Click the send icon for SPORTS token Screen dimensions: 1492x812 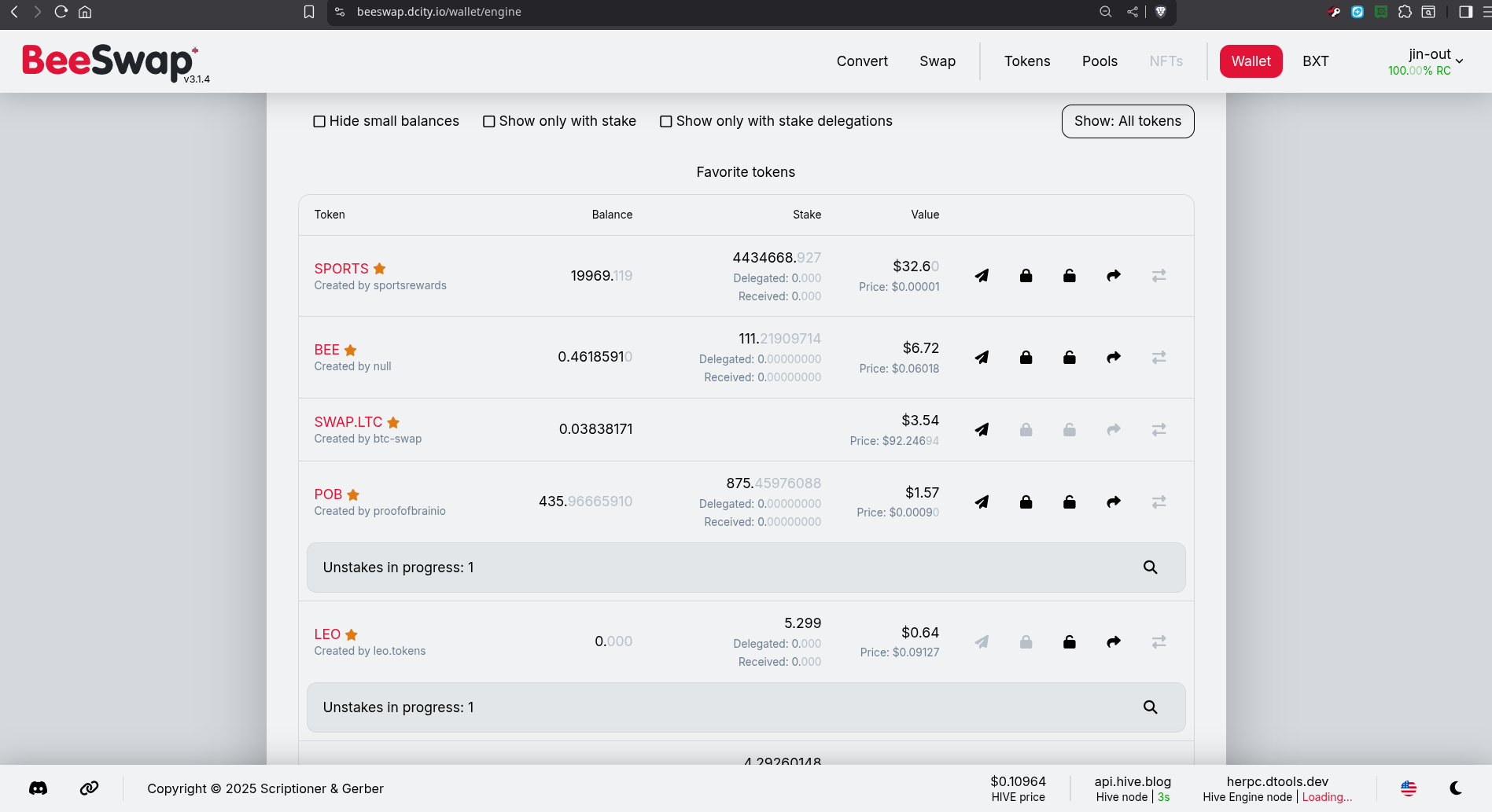[x=982, y=276]
